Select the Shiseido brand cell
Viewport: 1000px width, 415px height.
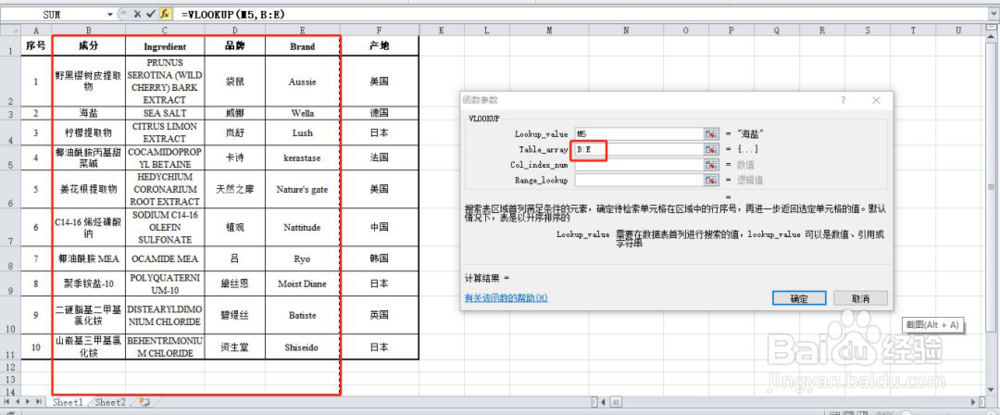(x=302, y=347)
